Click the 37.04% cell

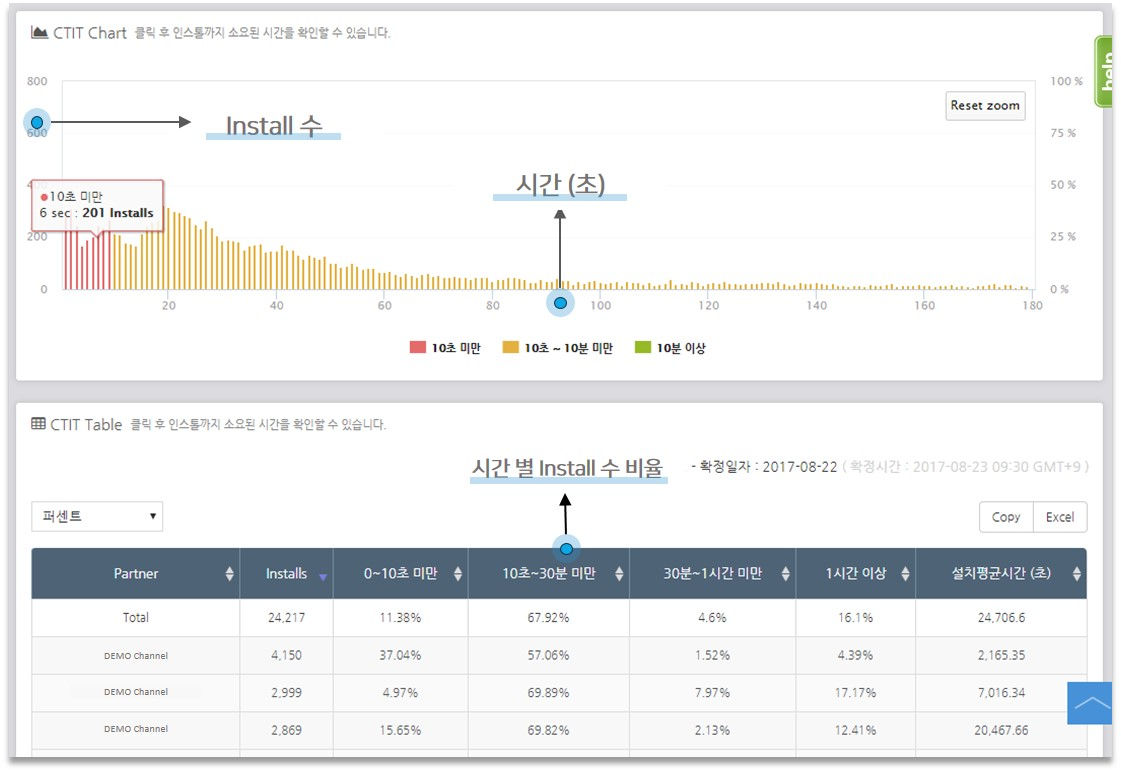(x=400, y=655)
